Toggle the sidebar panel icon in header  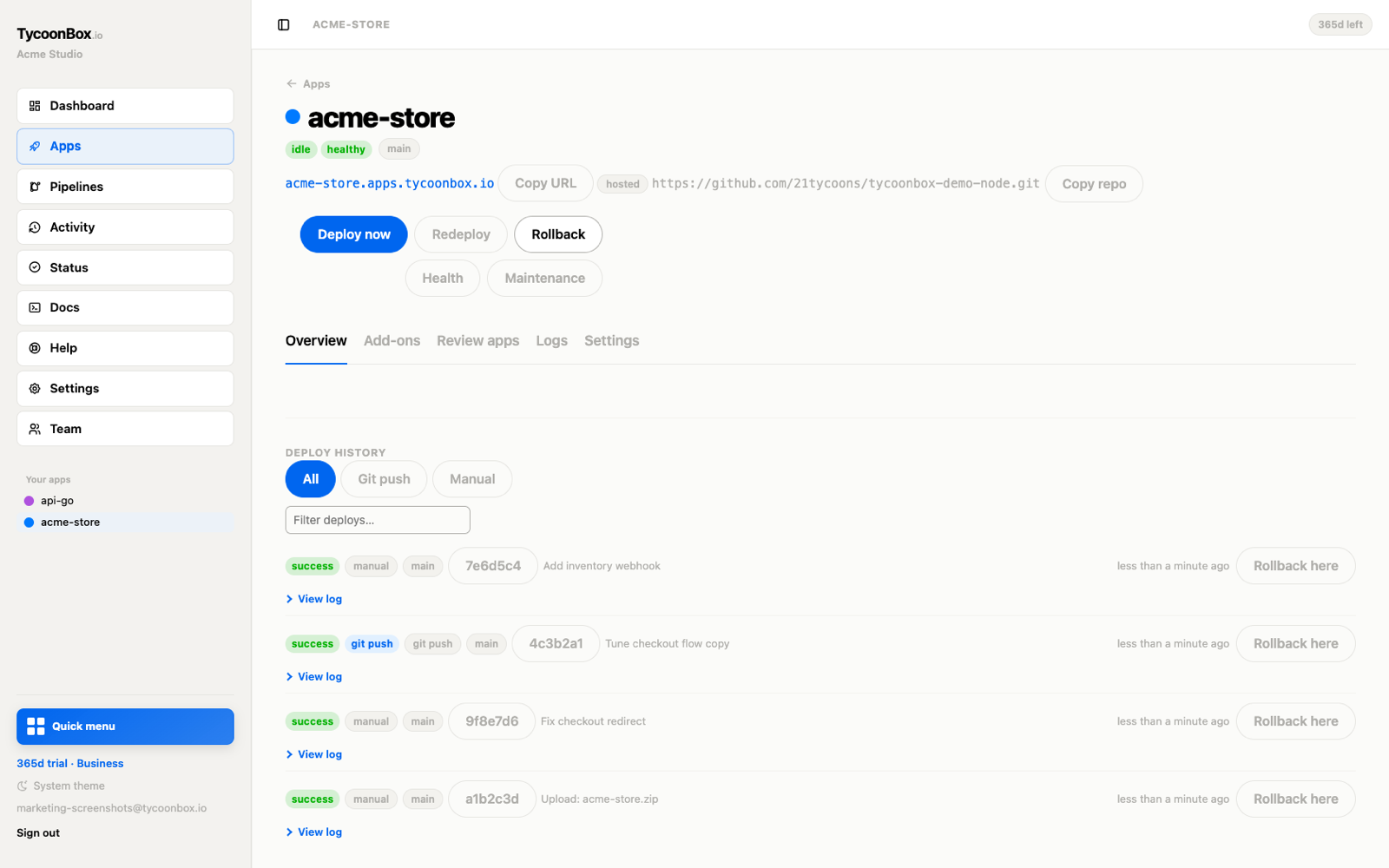(284, 25)
